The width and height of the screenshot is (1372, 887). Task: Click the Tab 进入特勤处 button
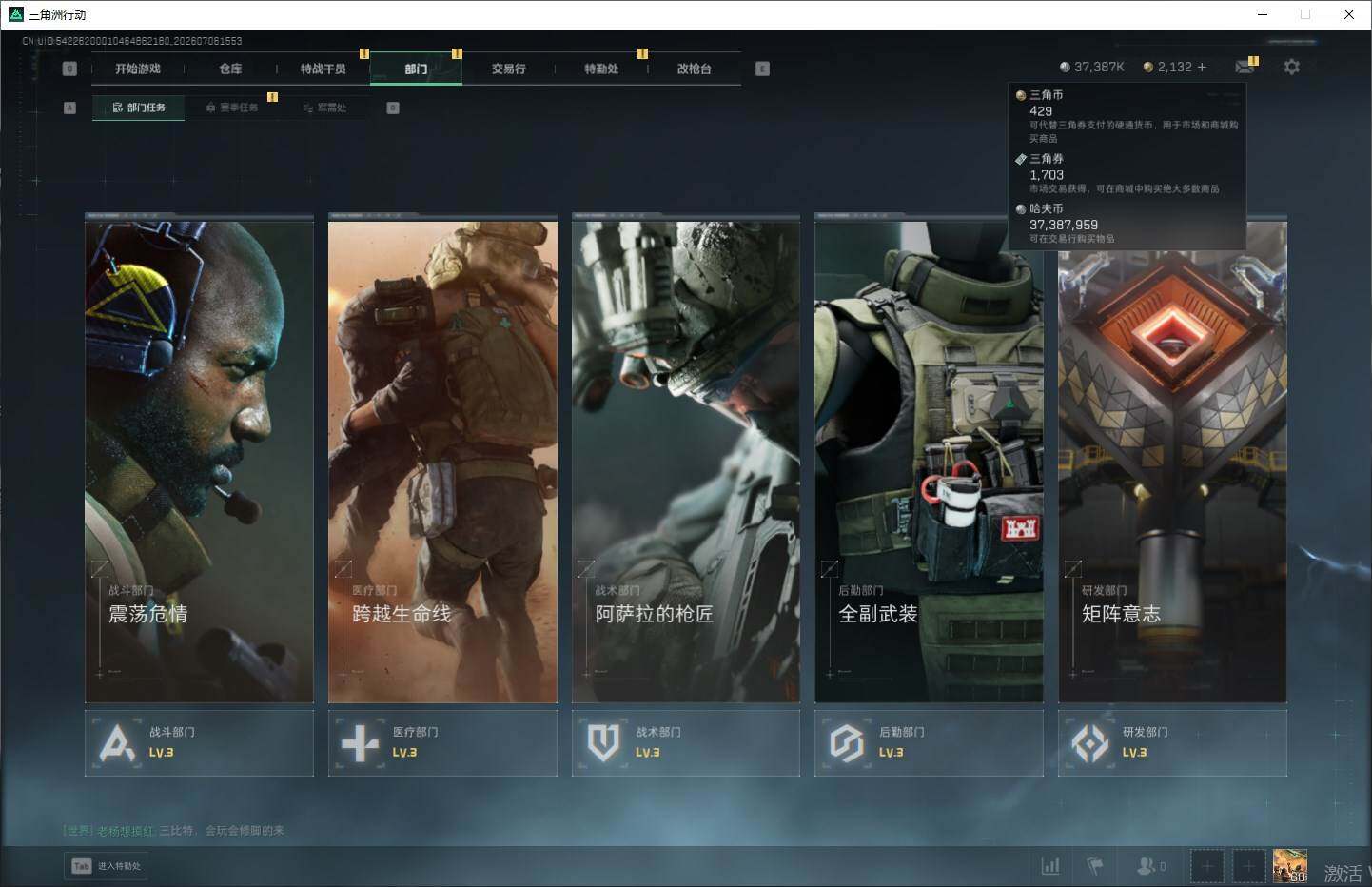107,866
